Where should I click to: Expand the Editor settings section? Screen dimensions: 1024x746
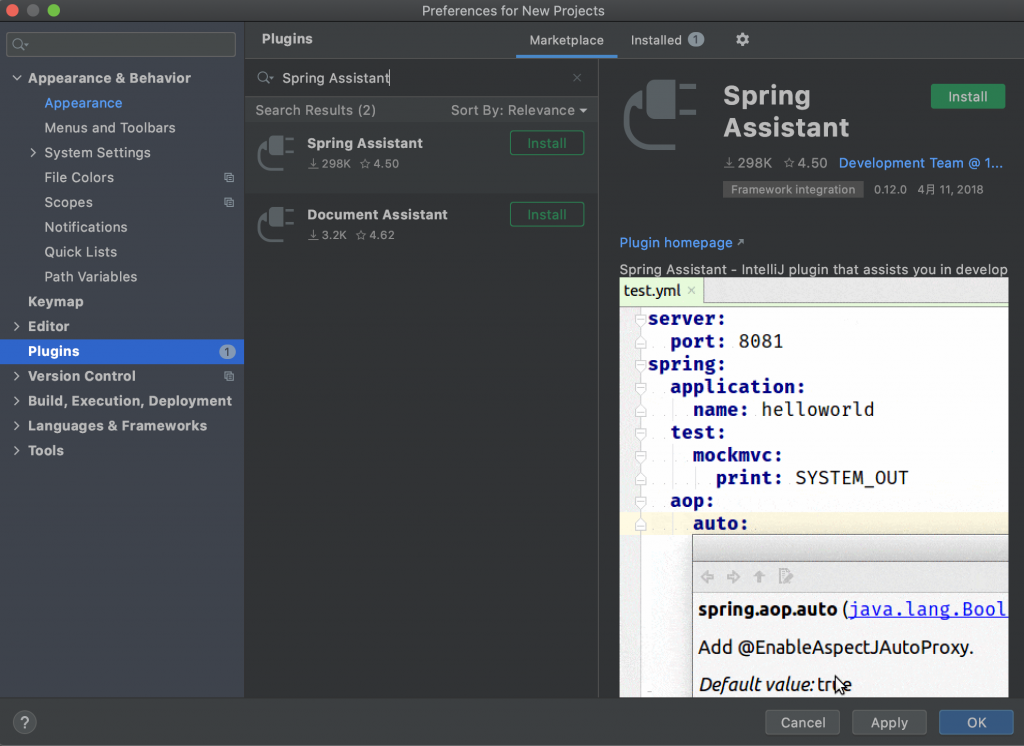(x=17, y=327)
